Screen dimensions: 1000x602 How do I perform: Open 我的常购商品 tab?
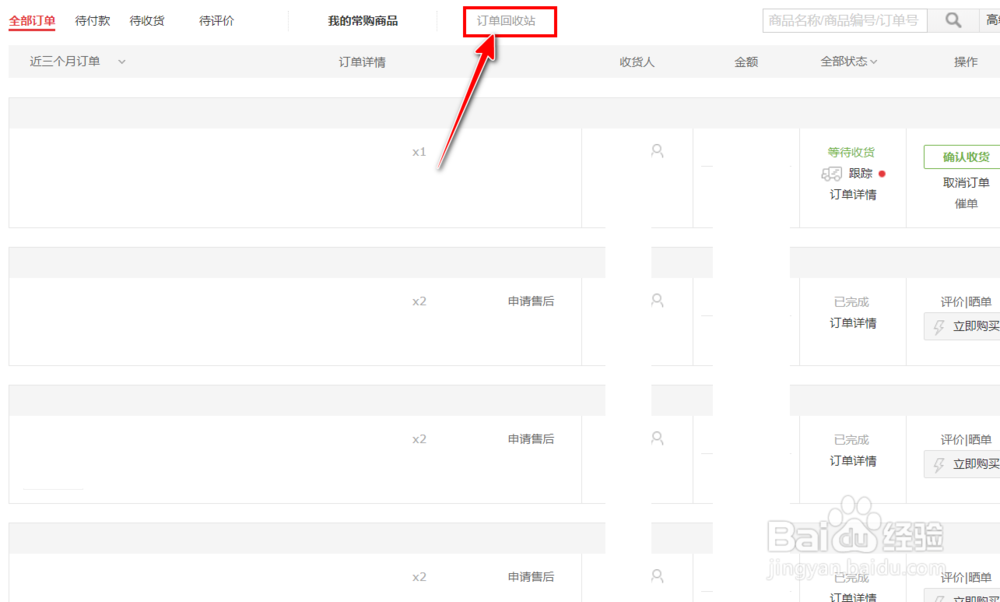tap(363, 21)
